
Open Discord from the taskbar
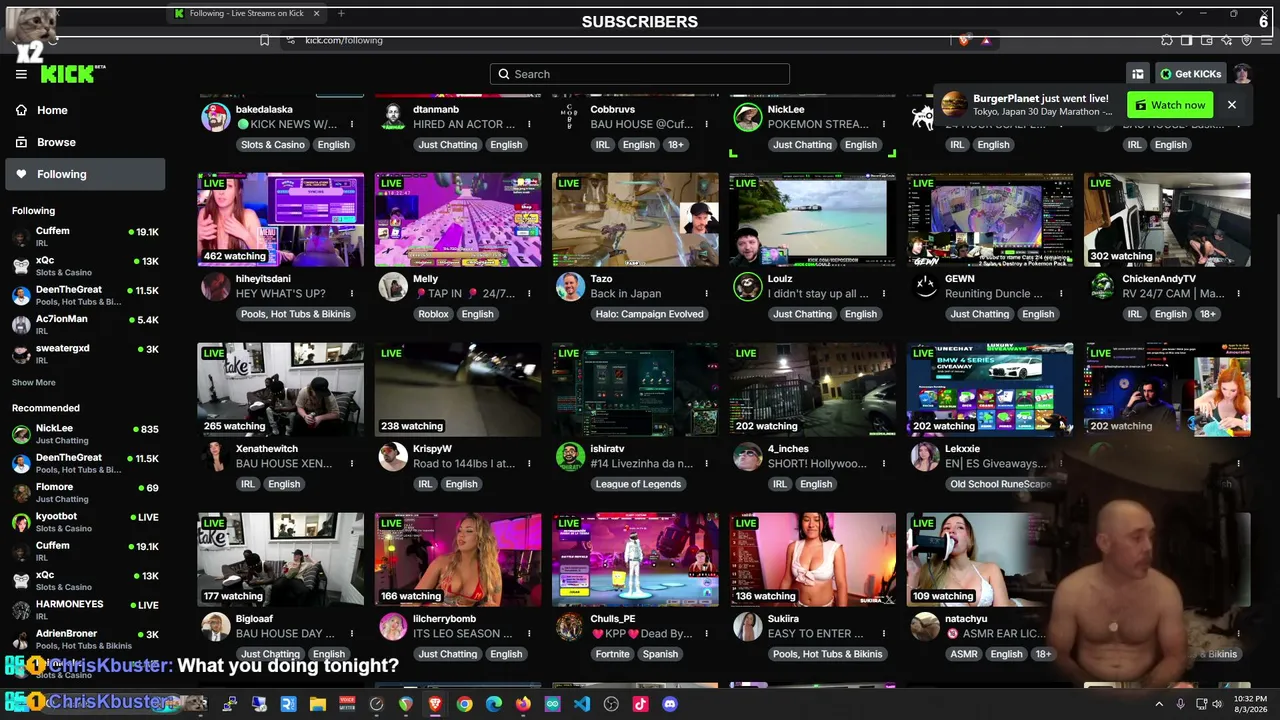click(670, 704)
